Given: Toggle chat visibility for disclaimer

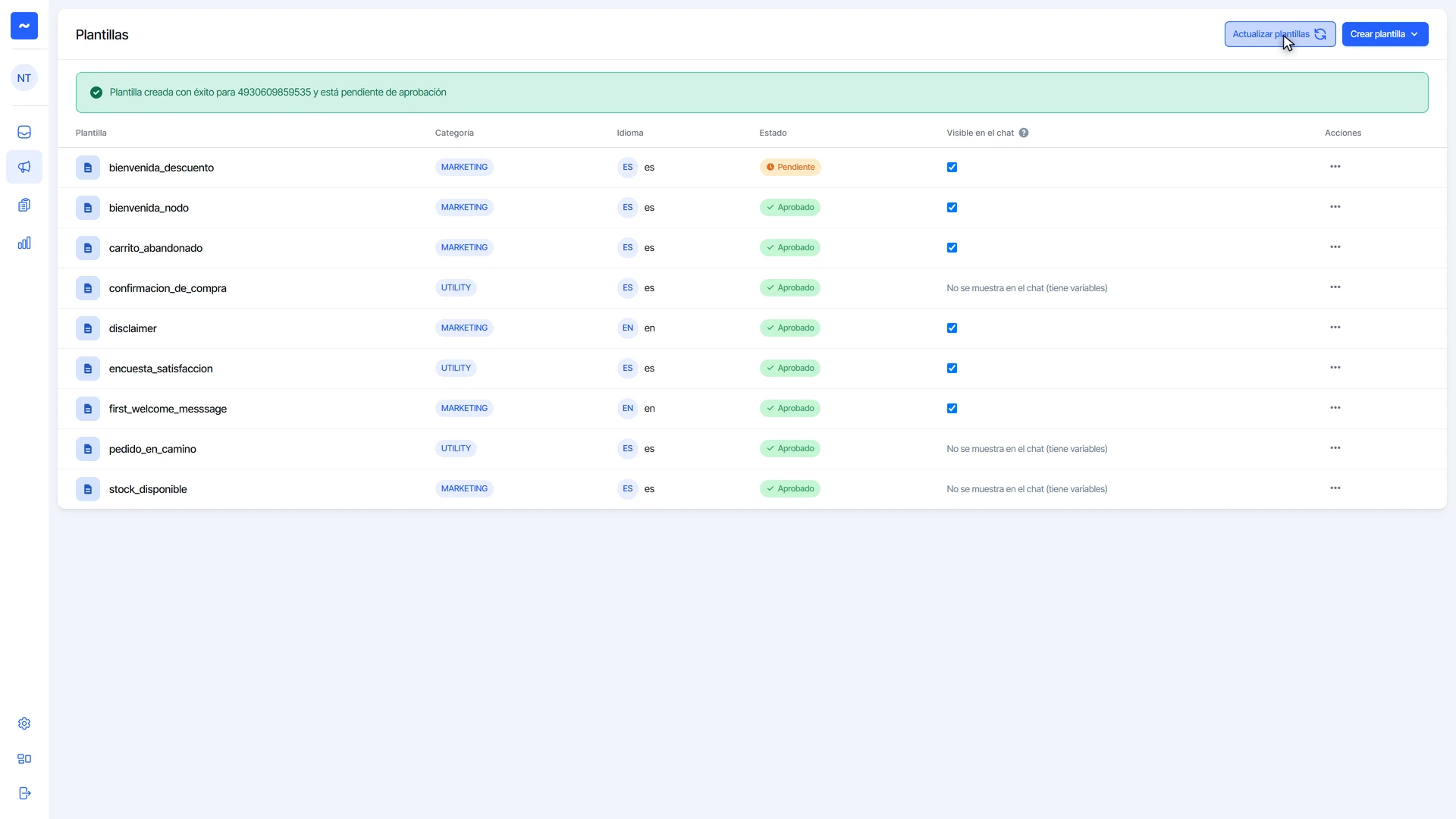Looking at the screenshot, I should click(952, 328).
